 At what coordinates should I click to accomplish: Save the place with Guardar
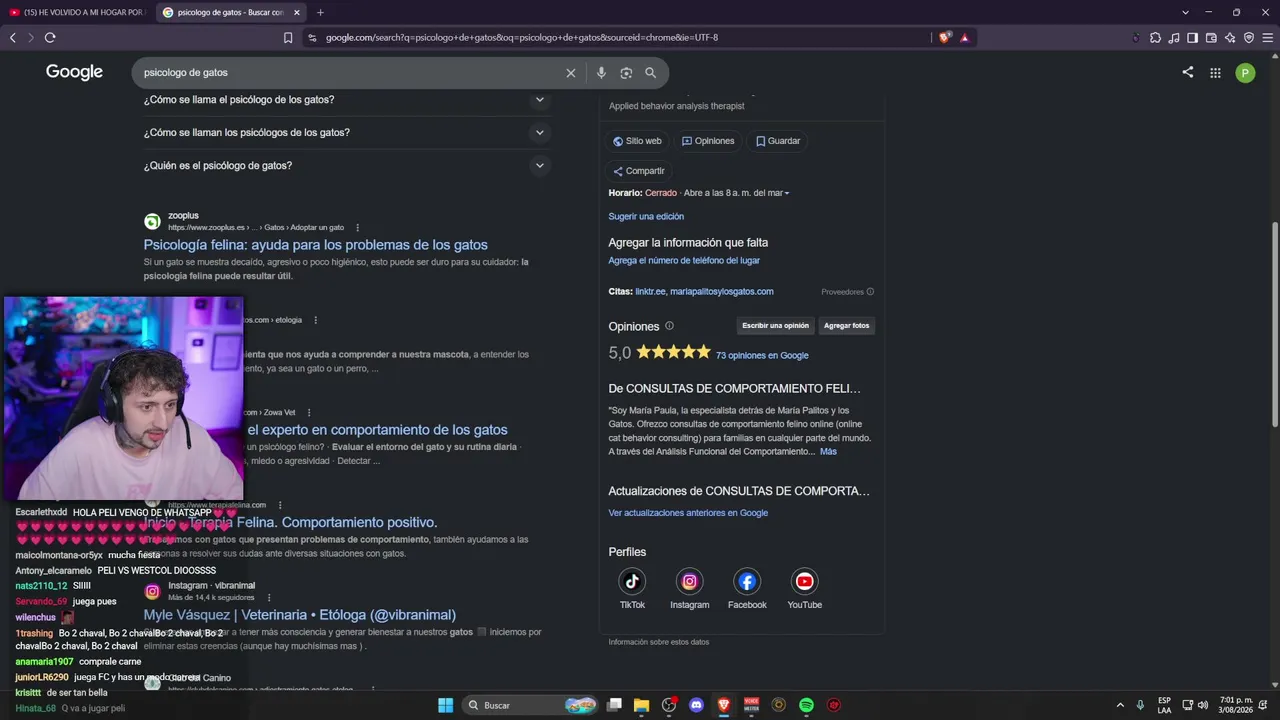[x=778, y=141]
